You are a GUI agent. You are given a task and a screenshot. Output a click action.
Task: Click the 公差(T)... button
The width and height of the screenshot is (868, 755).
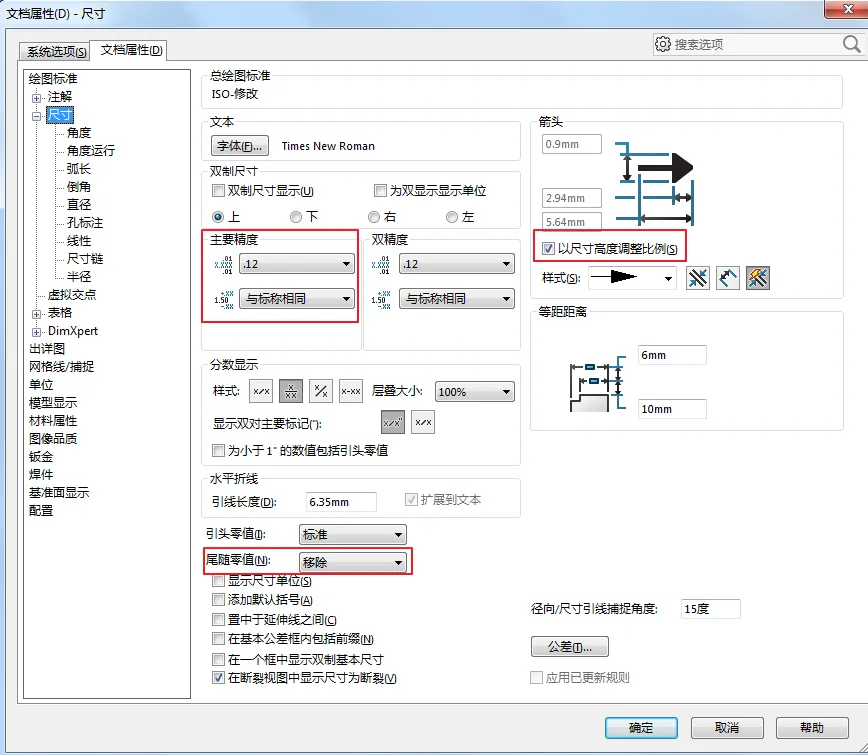tap(570, 647)
